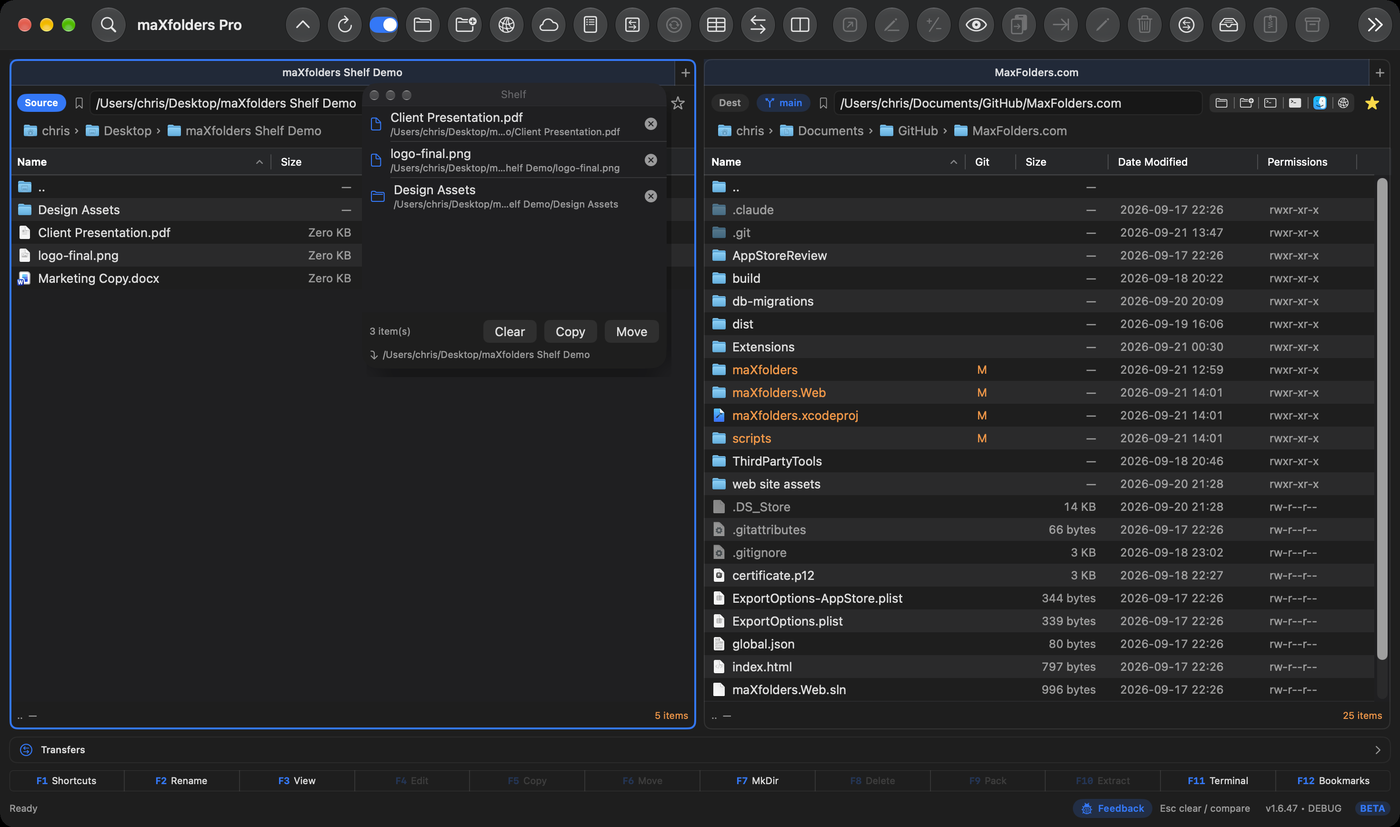Click the Shelf Copy button
This screenshot has width=1400, height=827.
(x=571, y=332)
